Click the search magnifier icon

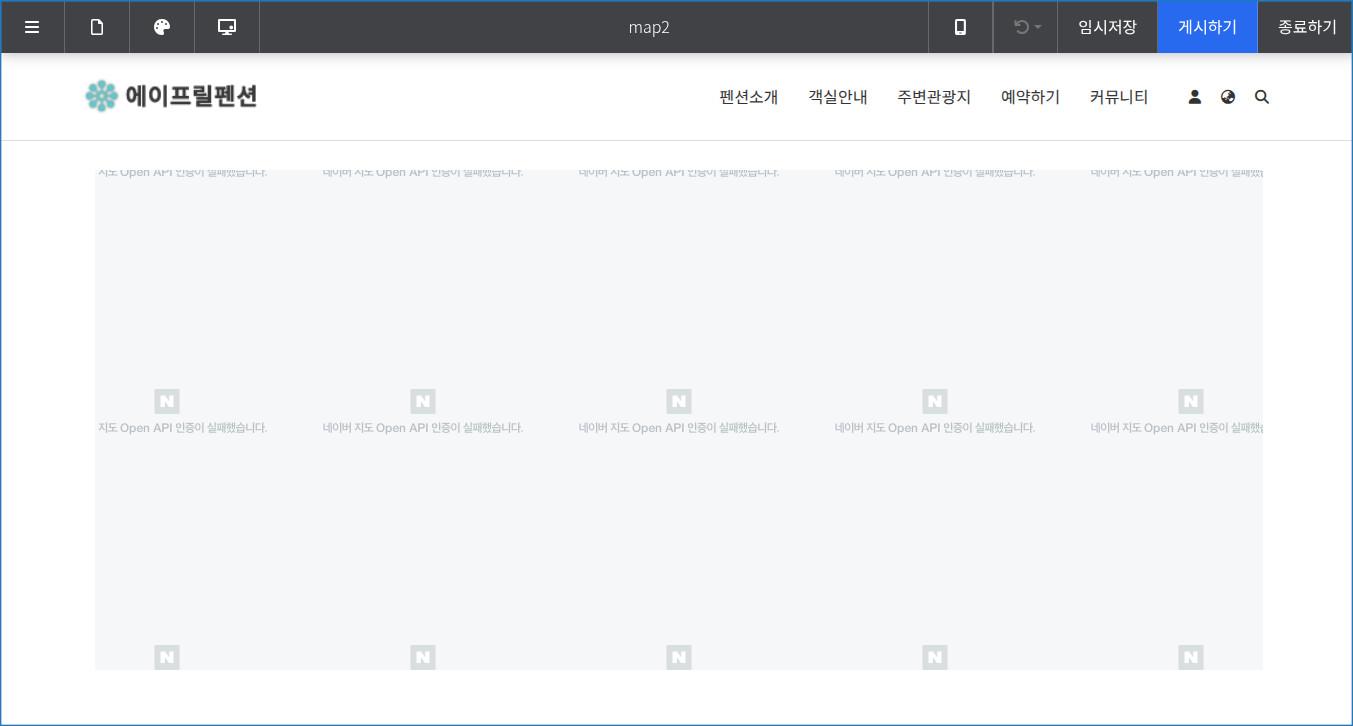click(1262, 97)
